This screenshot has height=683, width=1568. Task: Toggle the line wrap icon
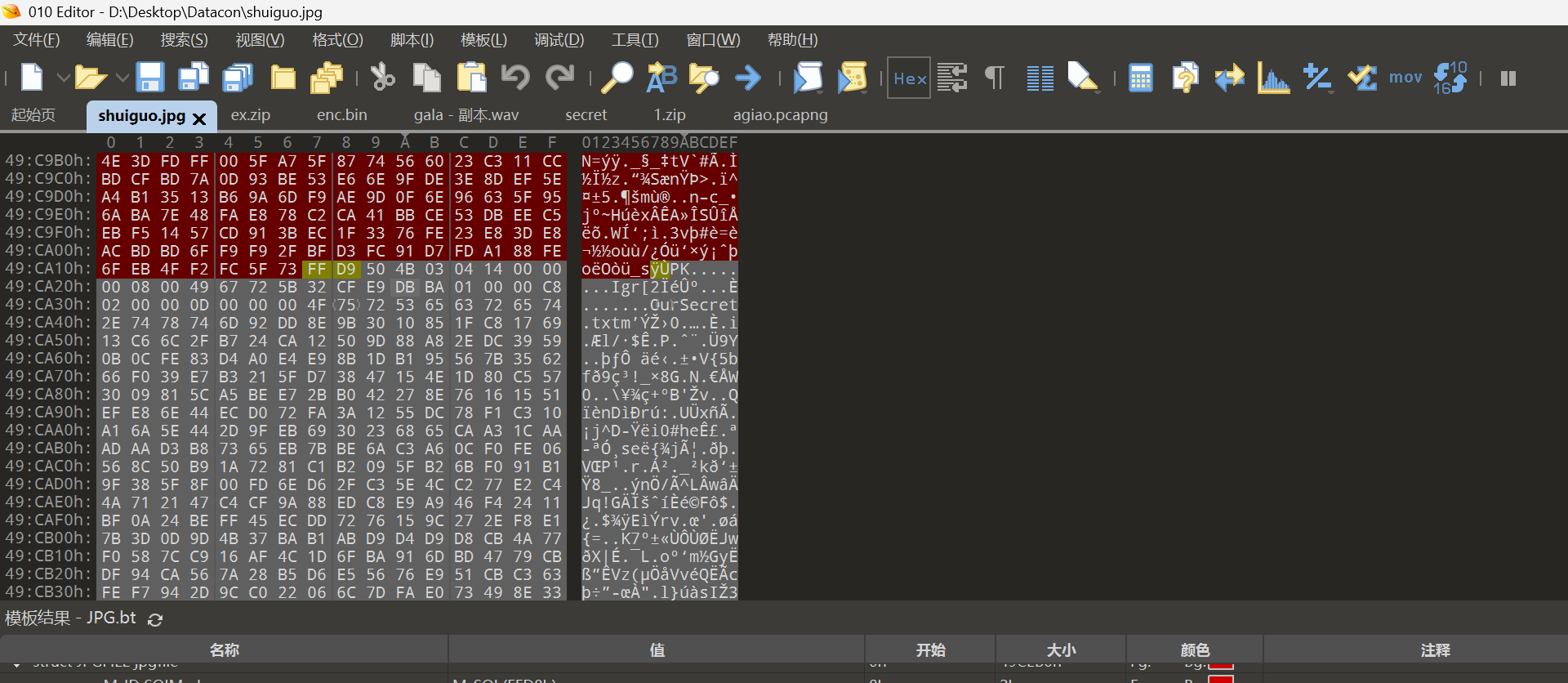(x=952, y=78)
